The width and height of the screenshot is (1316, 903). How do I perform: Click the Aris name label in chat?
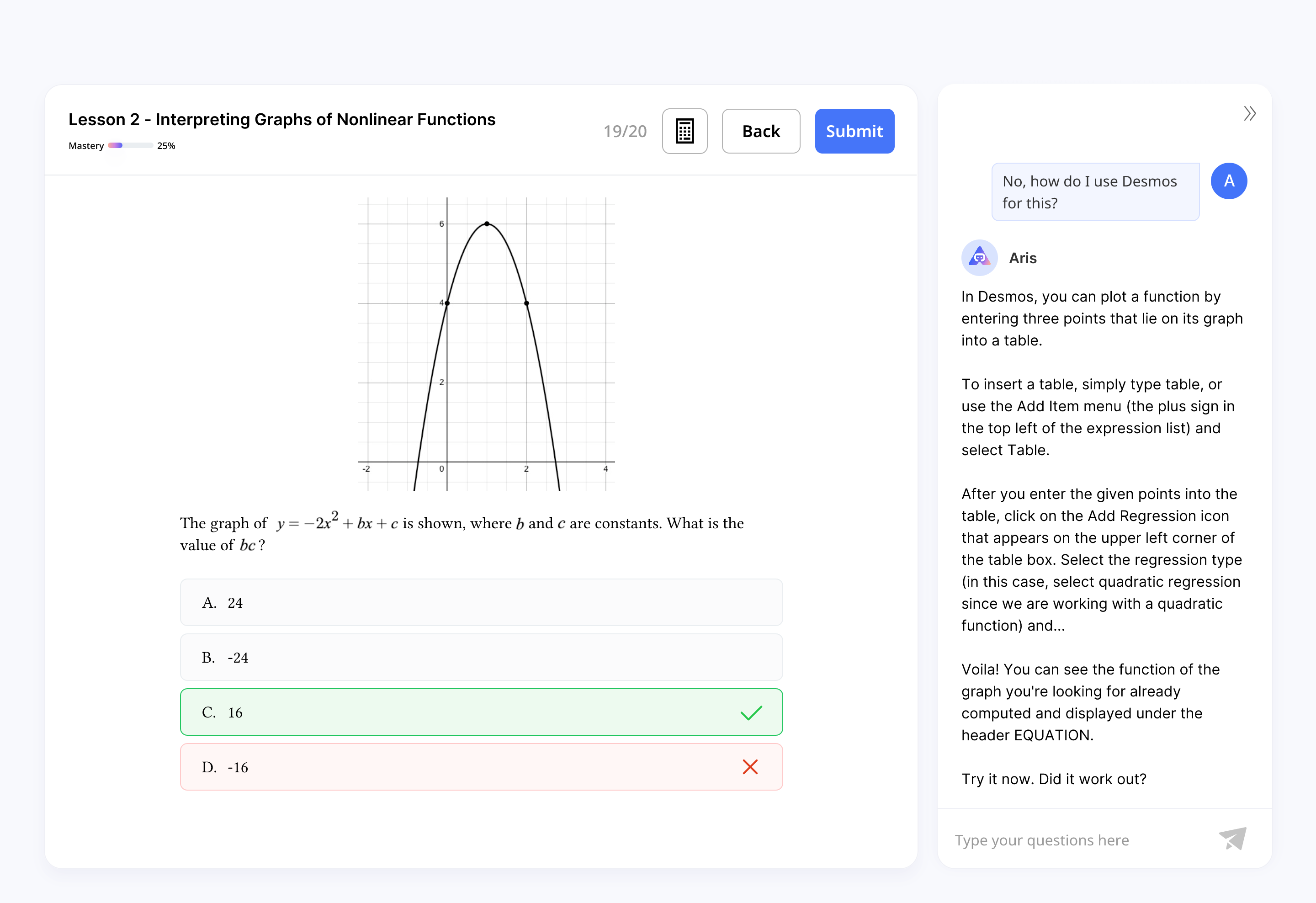coord(1022,258)
